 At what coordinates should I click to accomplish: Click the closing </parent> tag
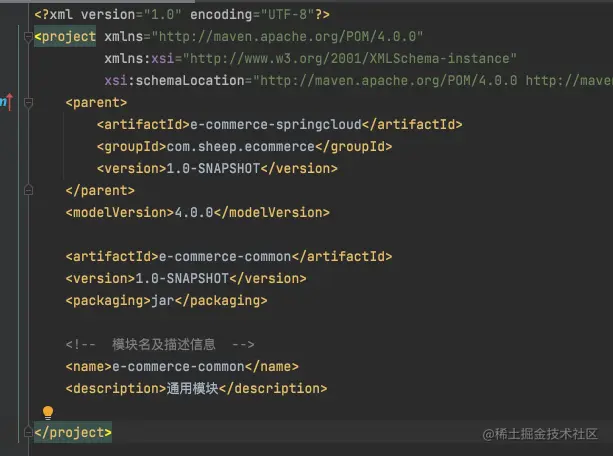click(100, 190)
